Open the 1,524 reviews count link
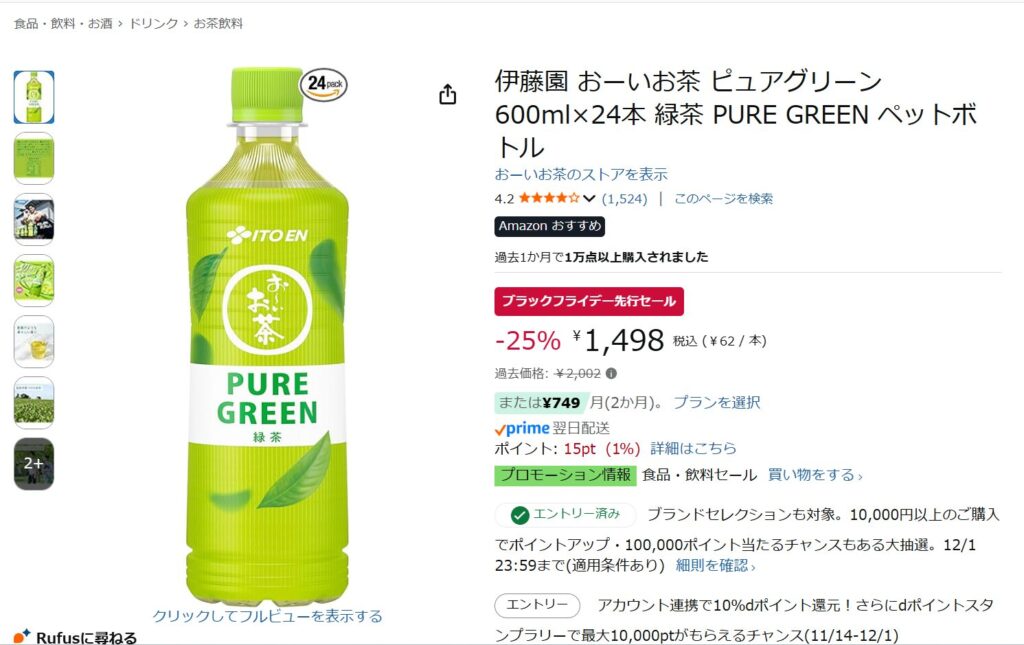 coord(624,198)
